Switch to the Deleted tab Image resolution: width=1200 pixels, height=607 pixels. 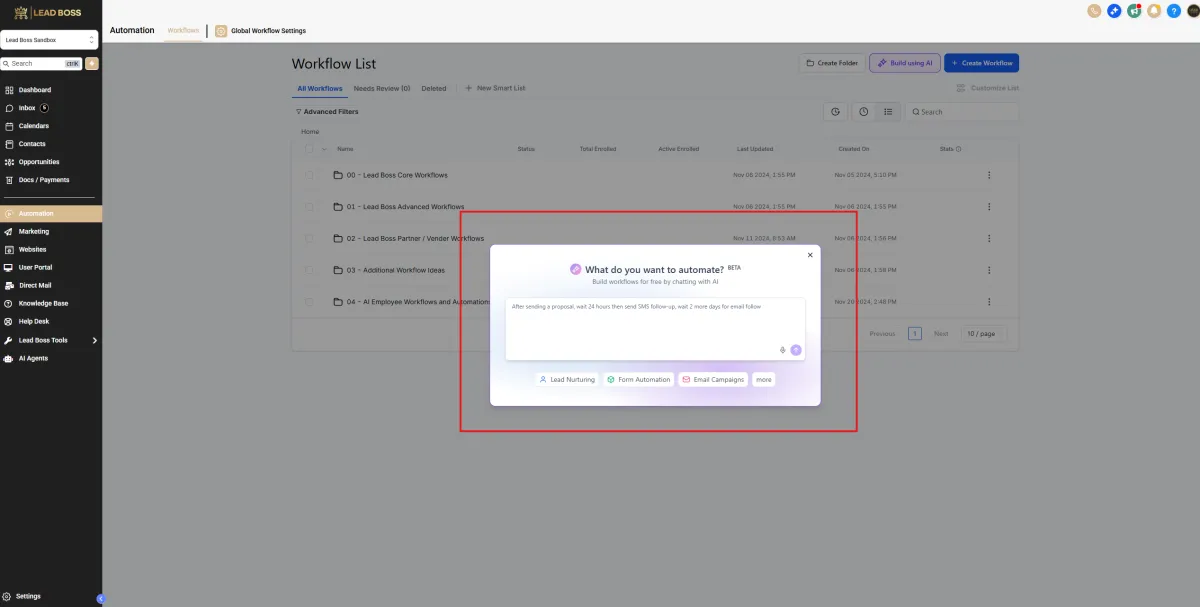[434, 88]
